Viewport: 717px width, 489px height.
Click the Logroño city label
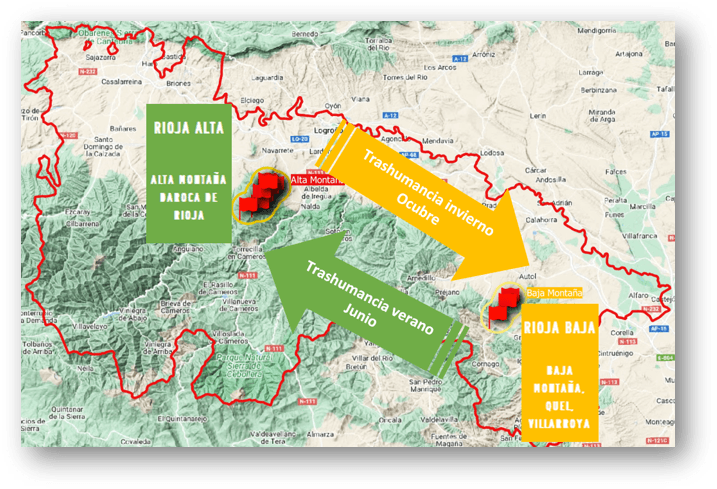coord(328,130)
